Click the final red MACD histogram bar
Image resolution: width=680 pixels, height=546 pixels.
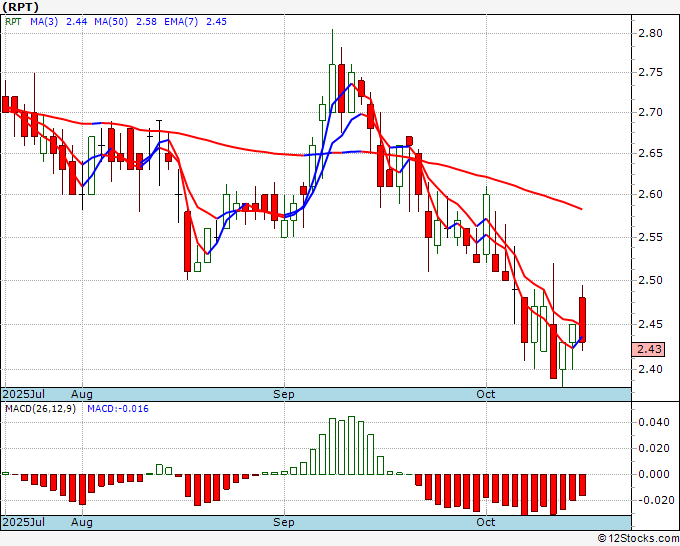pos(582,485)
